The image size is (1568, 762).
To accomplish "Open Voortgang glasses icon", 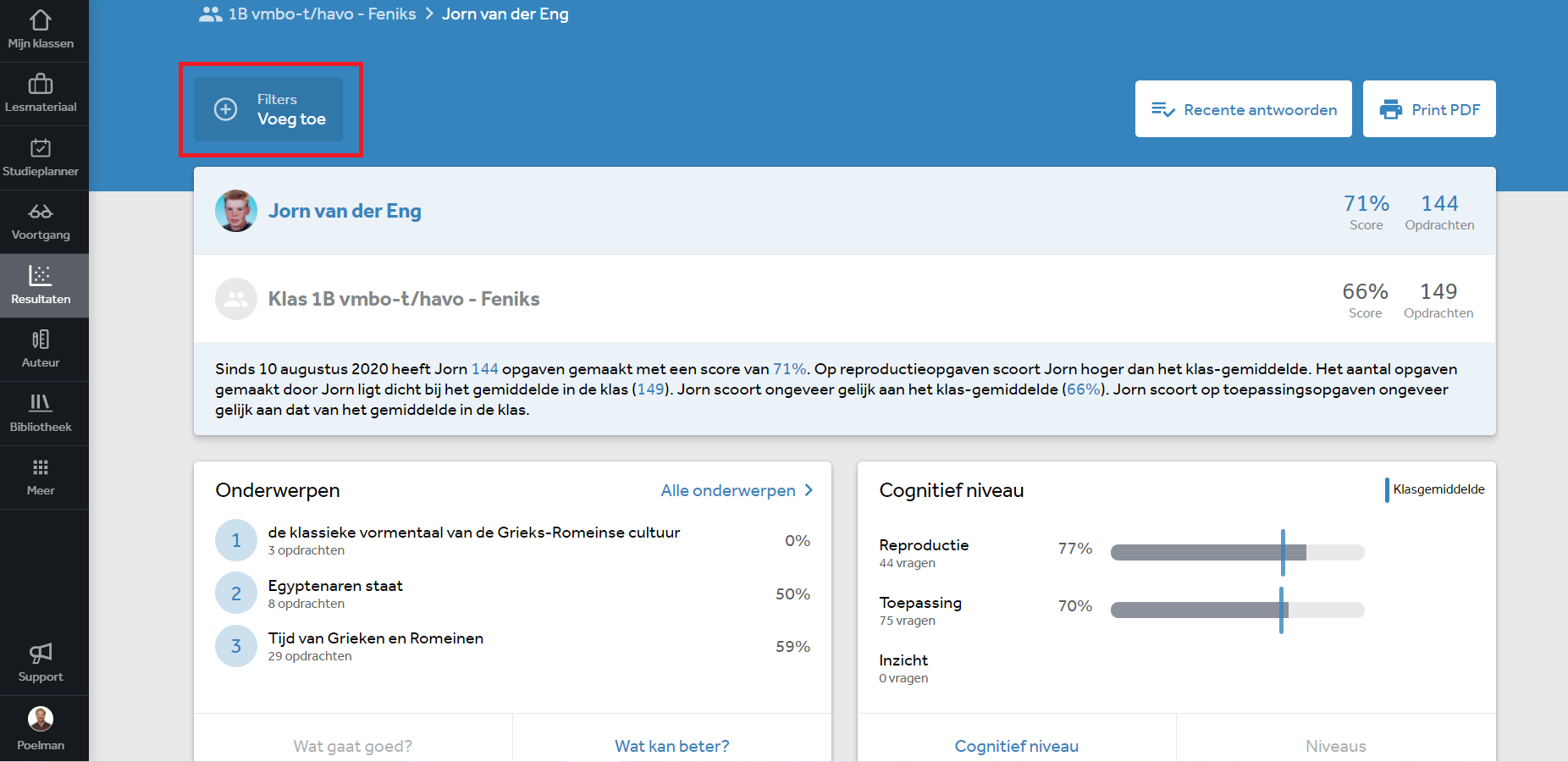I will (x=41, y=211).
